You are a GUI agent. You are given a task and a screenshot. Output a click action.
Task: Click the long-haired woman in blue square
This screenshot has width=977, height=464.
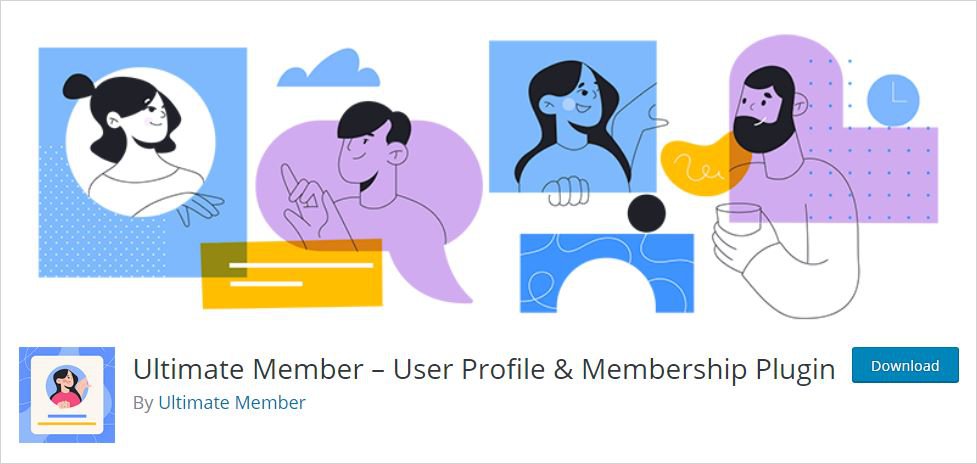point(572,125)
